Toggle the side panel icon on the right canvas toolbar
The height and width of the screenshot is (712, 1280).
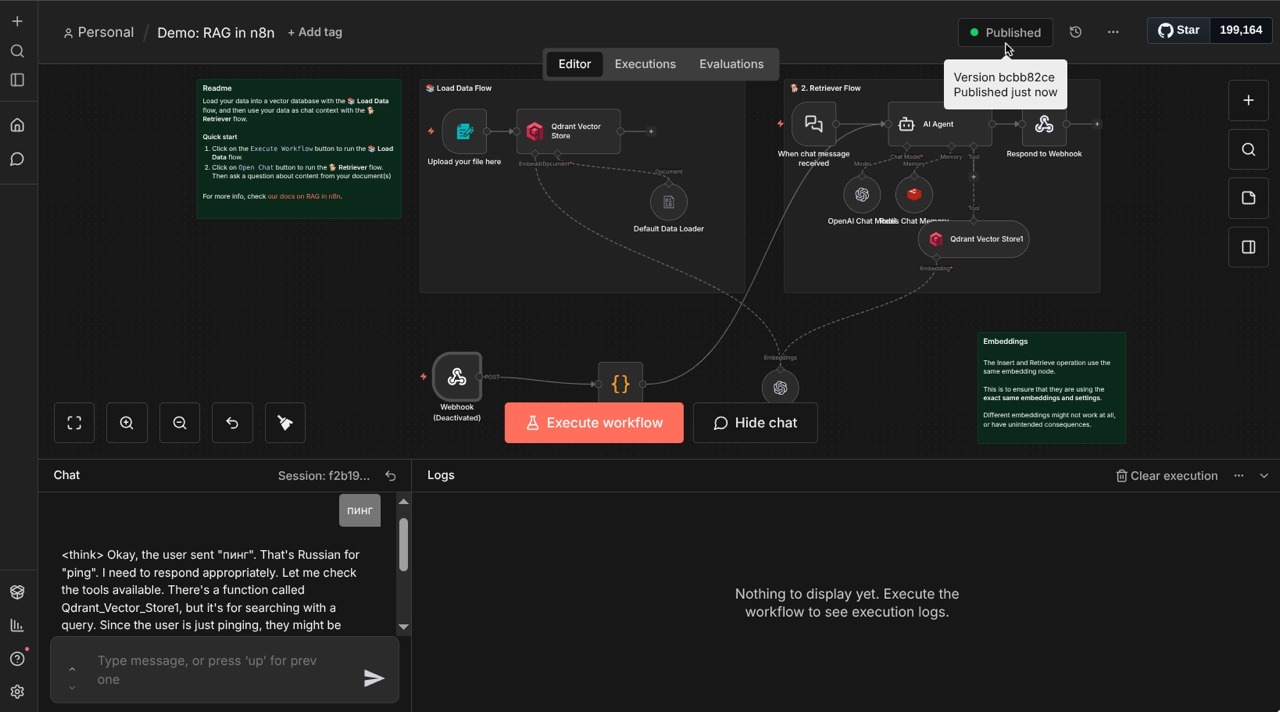pos(1248,247)
